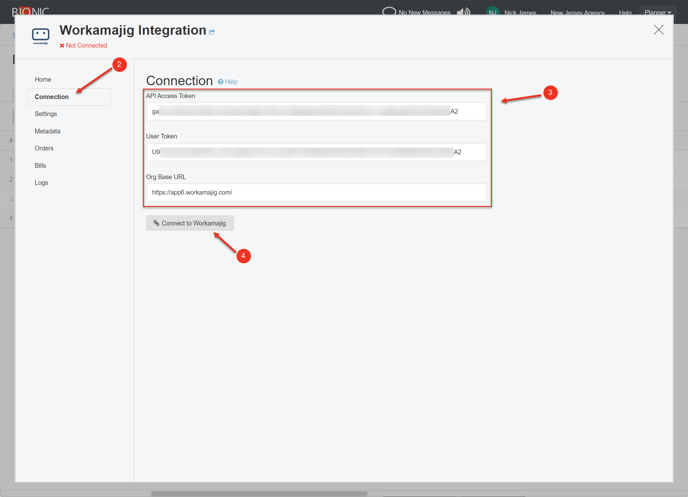Viewport: 688px width, 497px height.
Task: Click the Help link in top bar
Action: click(625, 12)
